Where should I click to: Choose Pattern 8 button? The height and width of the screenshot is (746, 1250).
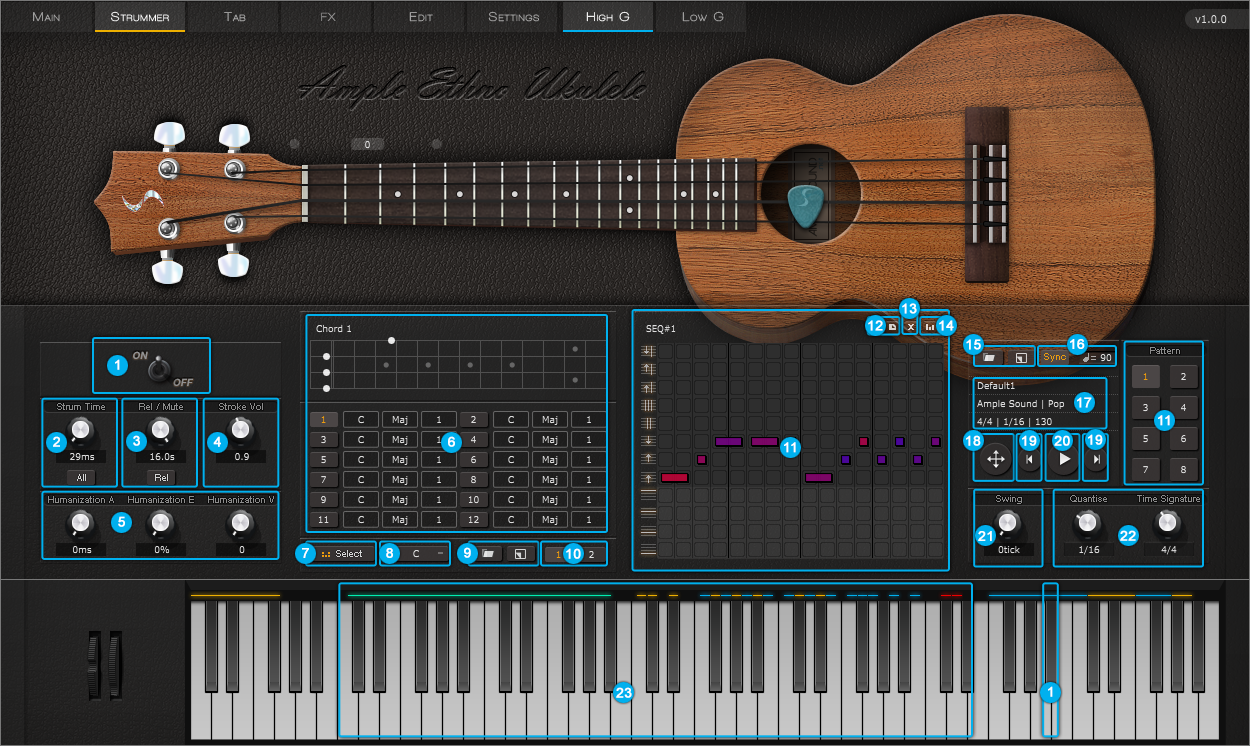point(1182,469)
